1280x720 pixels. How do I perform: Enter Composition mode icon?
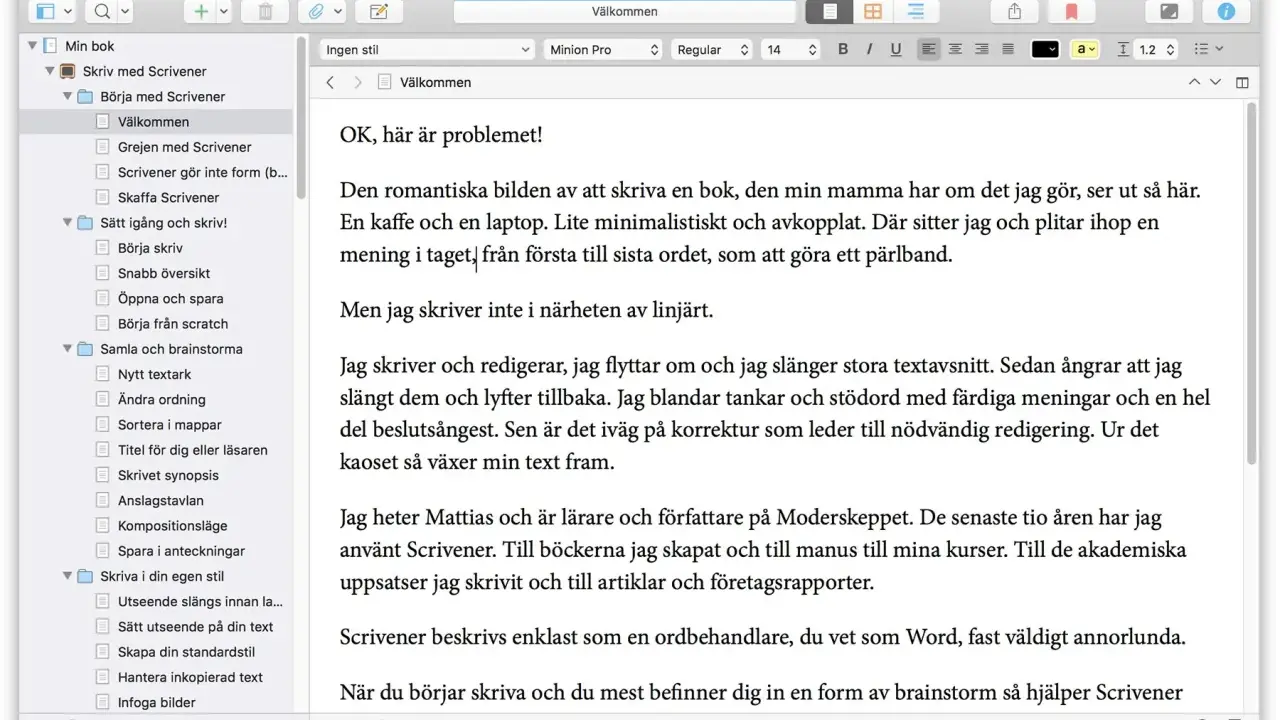coord(1169,11)
